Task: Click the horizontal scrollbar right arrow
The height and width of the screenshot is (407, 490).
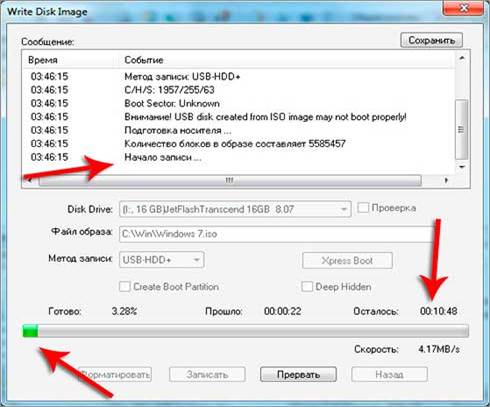Action: coord(446,180)
